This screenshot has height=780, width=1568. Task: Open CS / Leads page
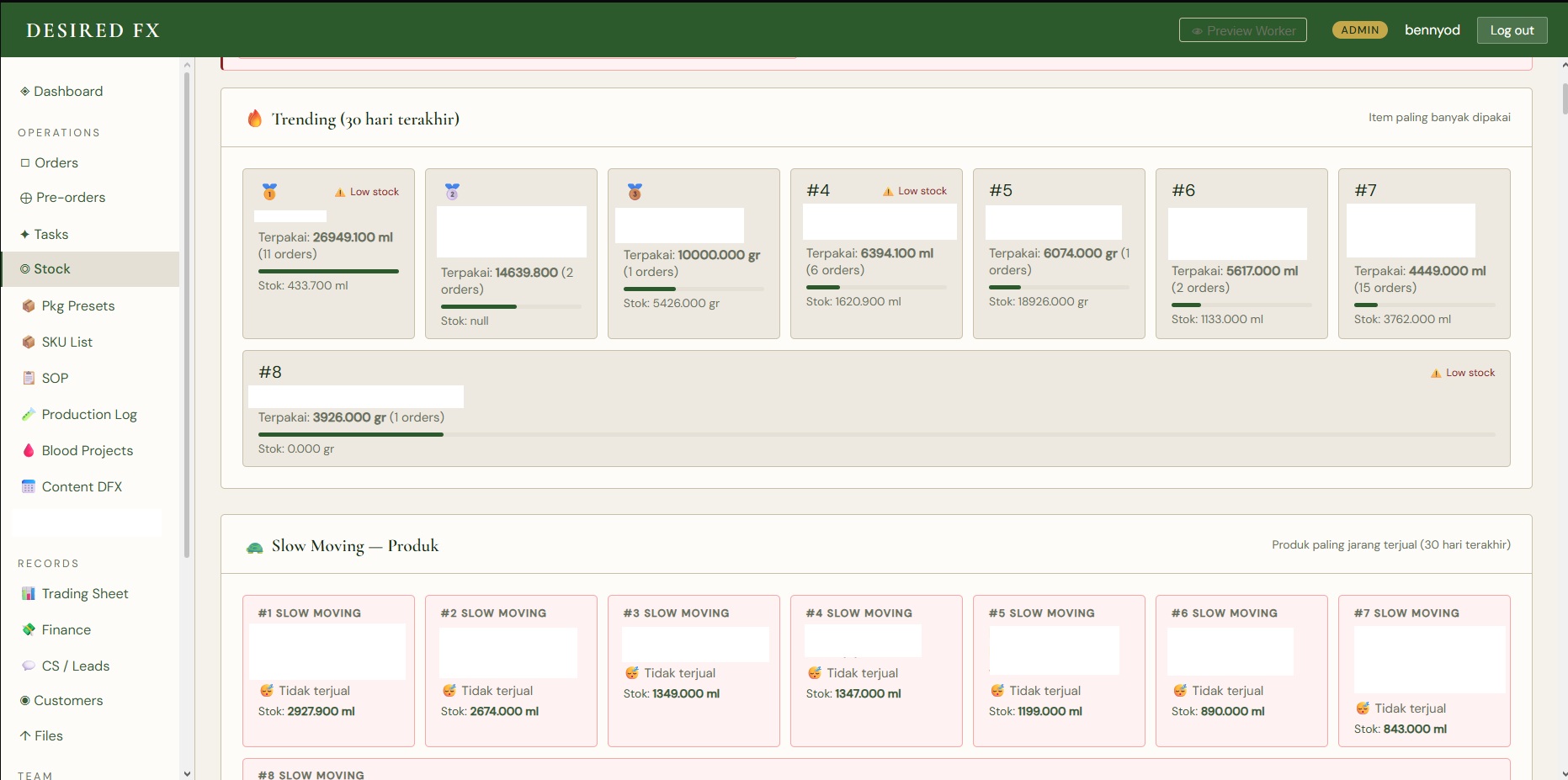tap(76, 666)
